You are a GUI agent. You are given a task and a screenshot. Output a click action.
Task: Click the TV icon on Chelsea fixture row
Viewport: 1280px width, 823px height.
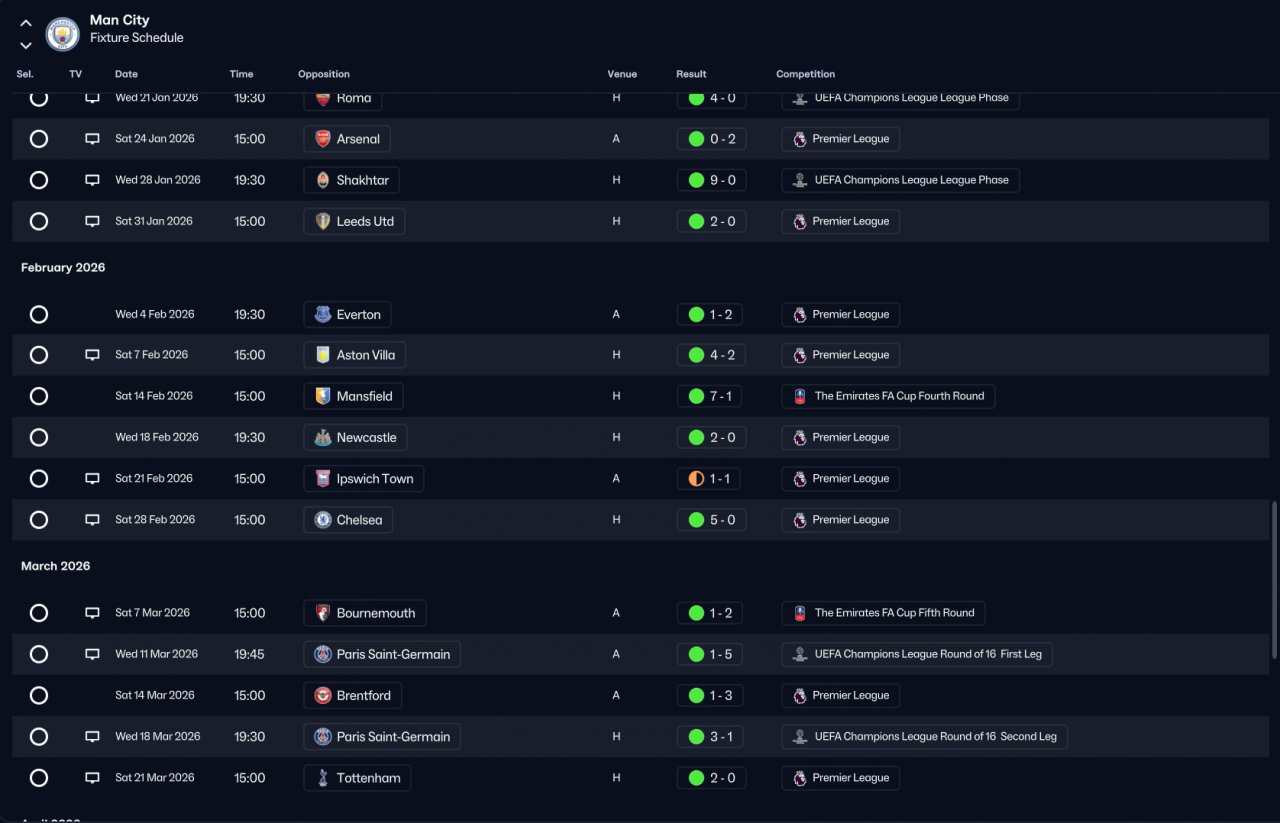[92, 520]
